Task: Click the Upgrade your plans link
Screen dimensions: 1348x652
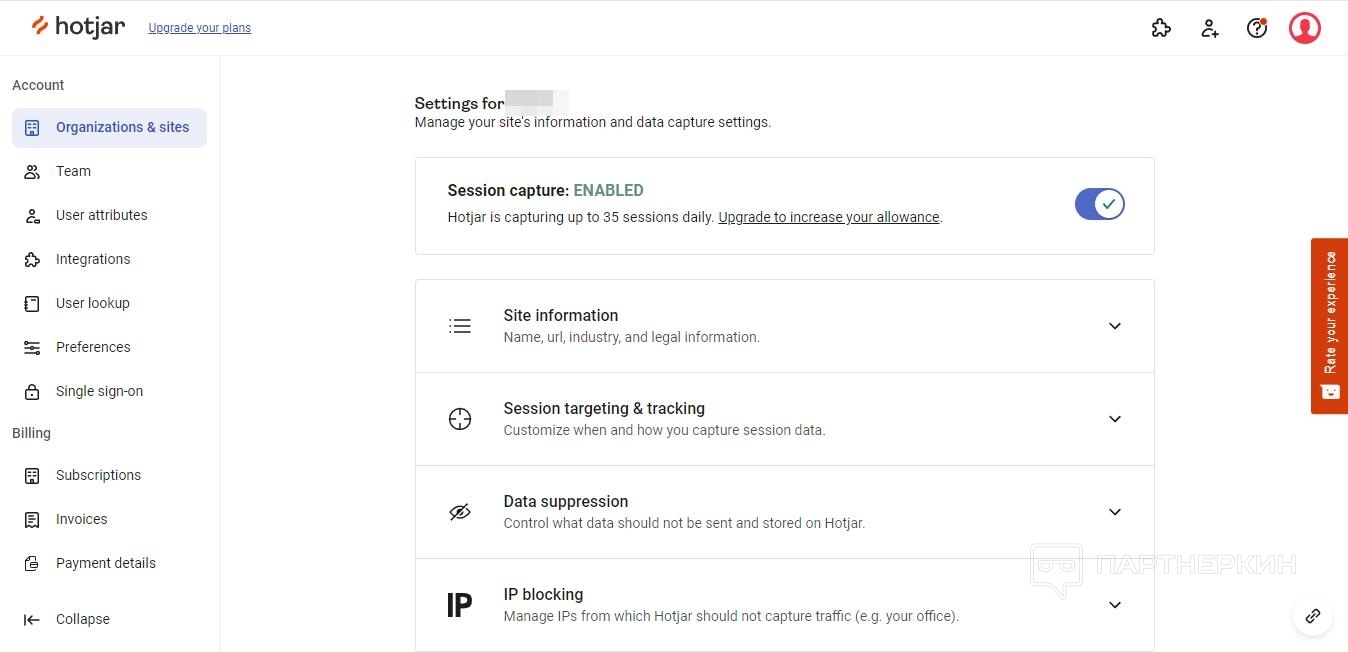Action: pos(199,28)
